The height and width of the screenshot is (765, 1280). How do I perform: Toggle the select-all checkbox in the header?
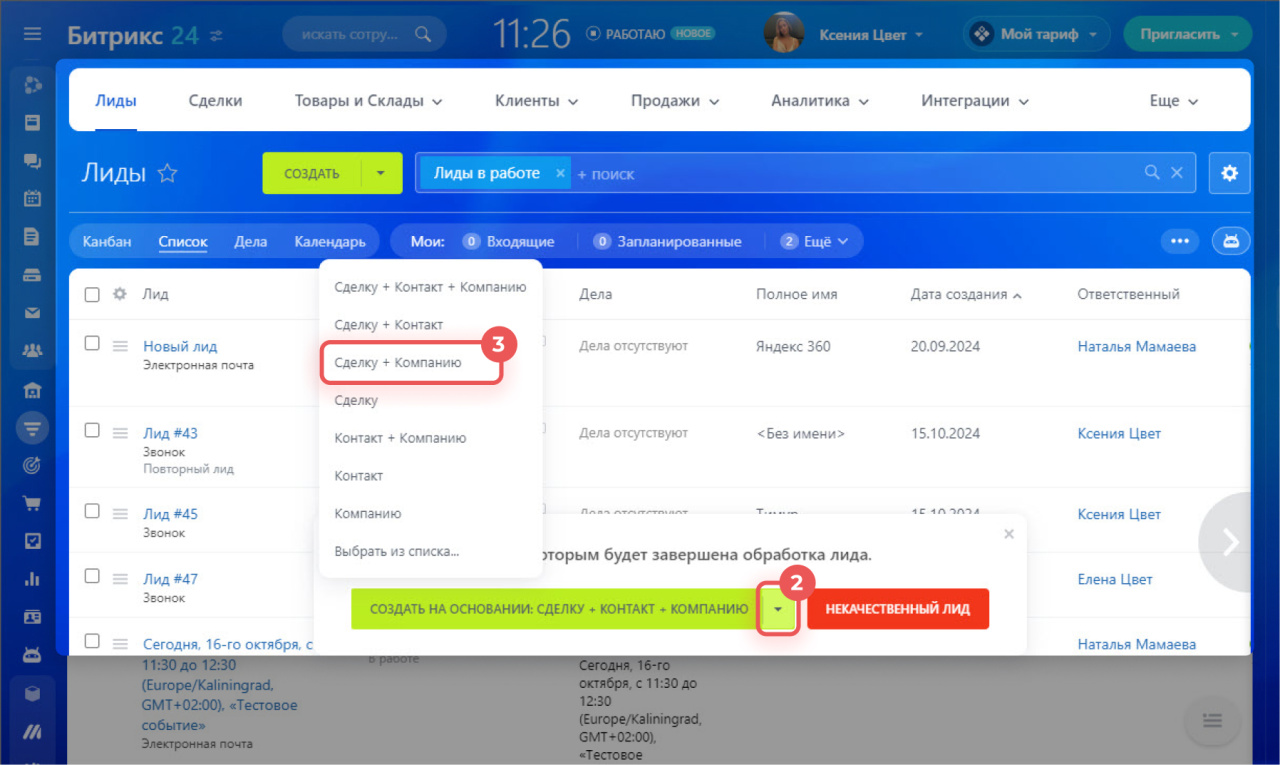92,294
